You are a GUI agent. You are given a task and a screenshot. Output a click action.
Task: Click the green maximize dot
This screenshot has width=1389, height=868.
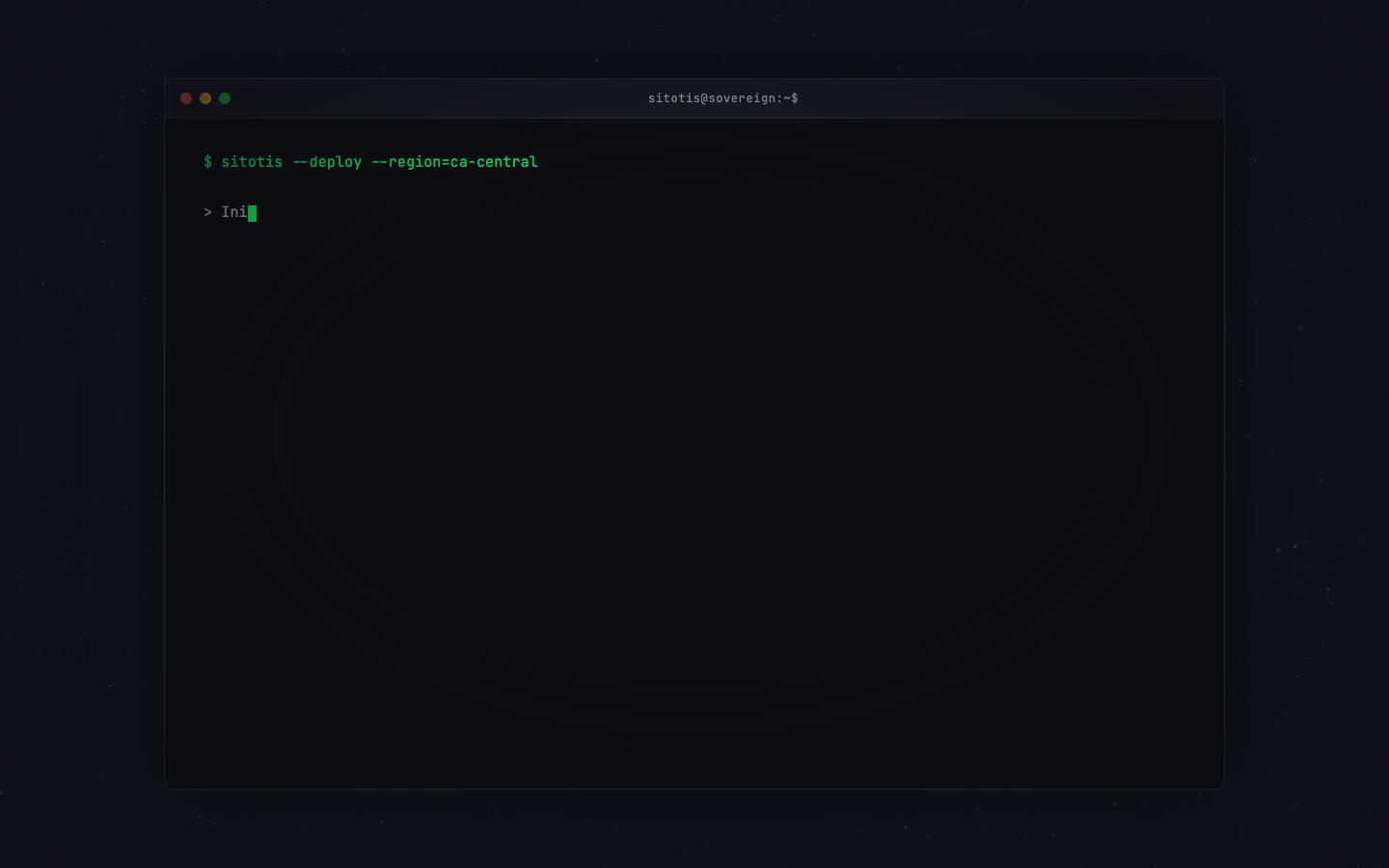[x=225, y=98]
